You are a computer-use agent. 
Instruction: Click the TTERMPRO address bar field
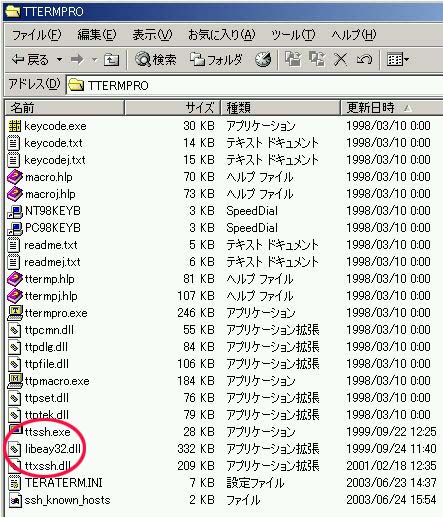pos(255,85)
